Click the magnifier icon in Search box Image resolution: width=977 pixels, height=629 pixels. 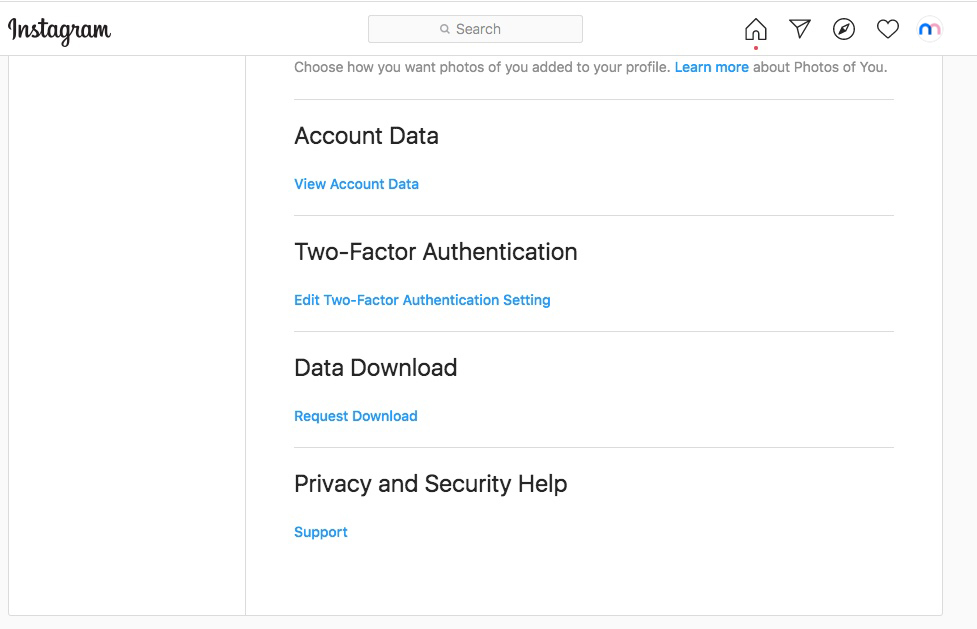(444, 29)
